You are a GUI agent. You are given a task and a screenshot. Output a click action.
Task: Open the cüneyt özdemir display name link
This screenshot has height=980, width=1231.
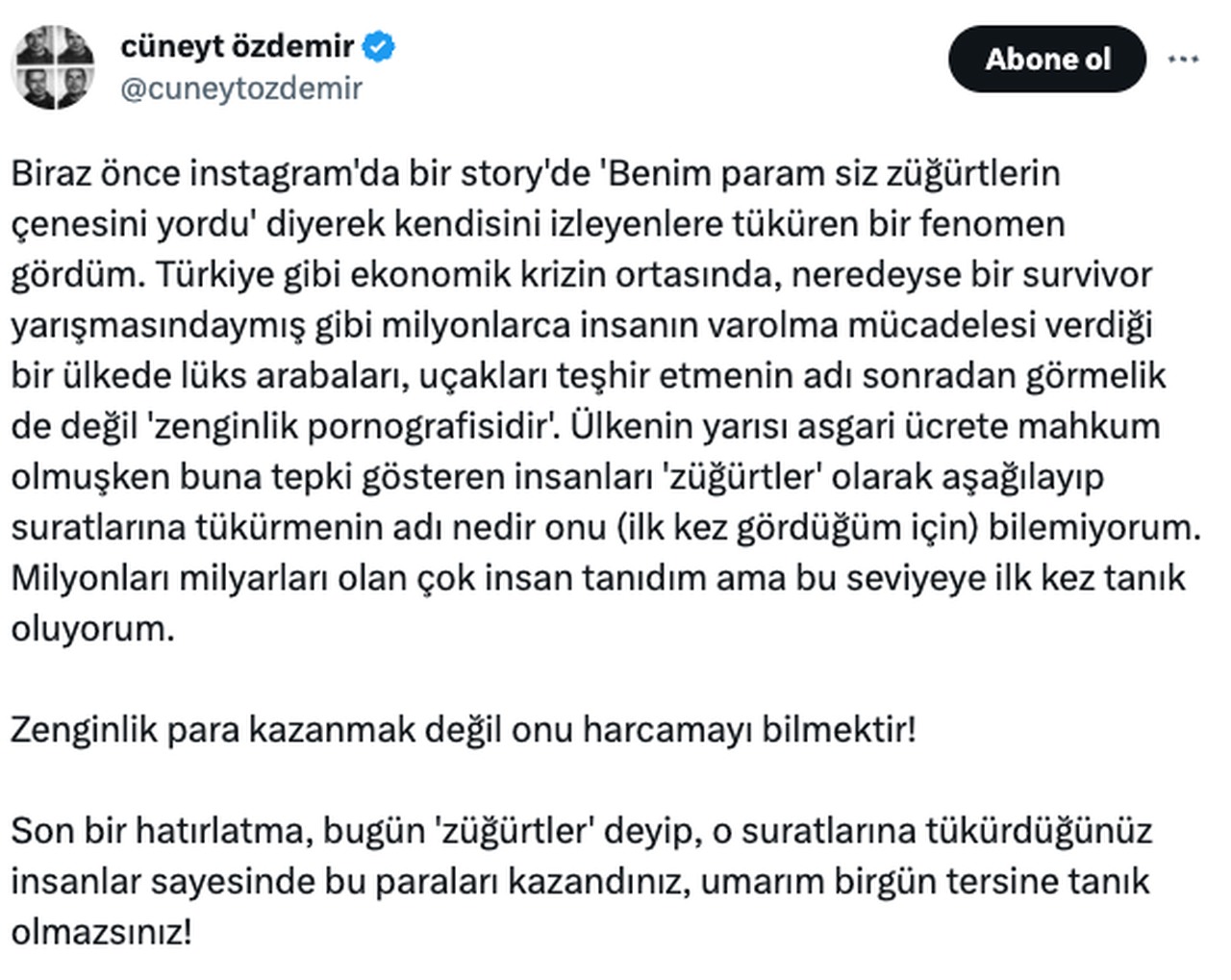(237, 45)
